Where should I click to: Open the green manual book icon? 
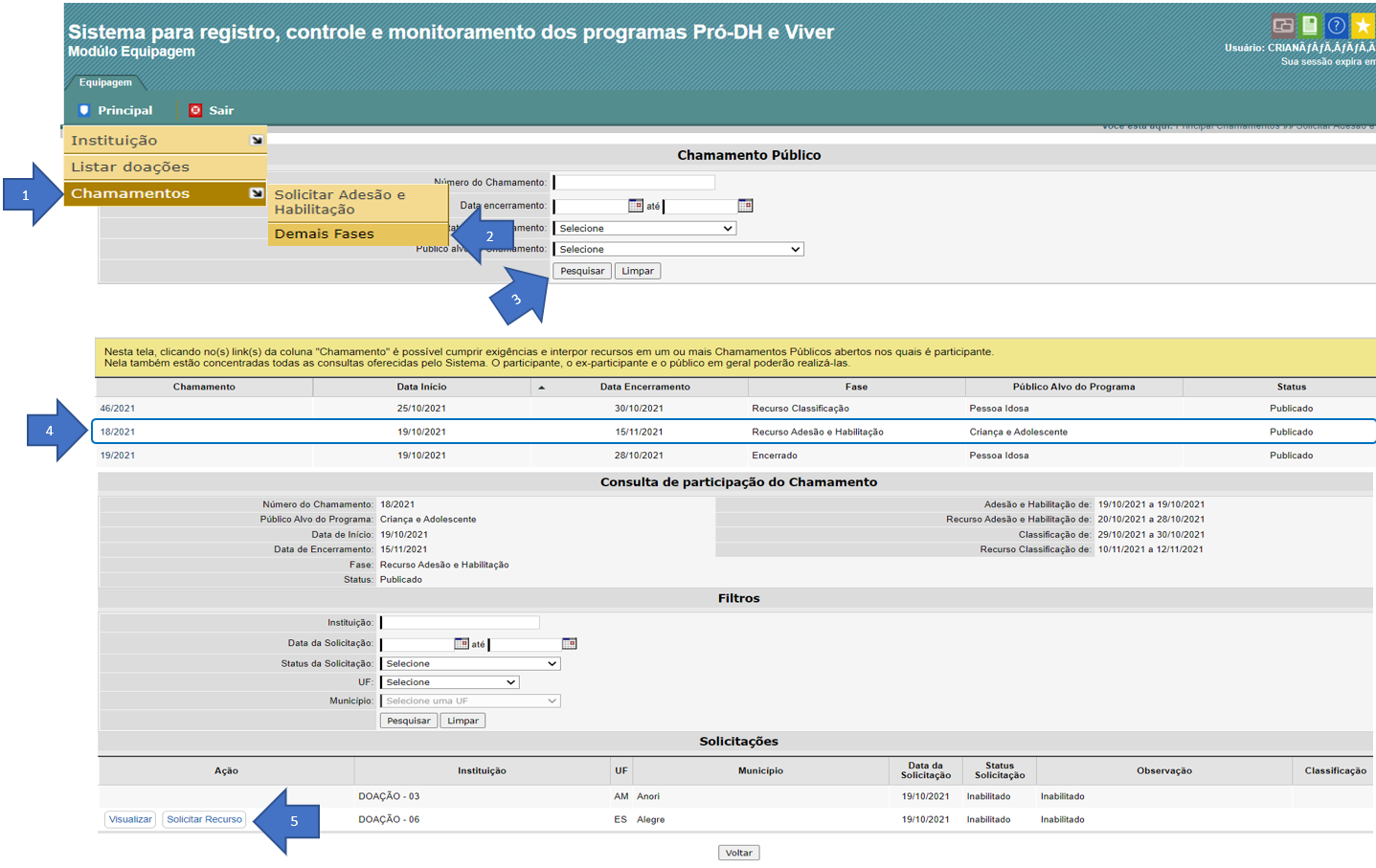click(x=1309, y=26)
